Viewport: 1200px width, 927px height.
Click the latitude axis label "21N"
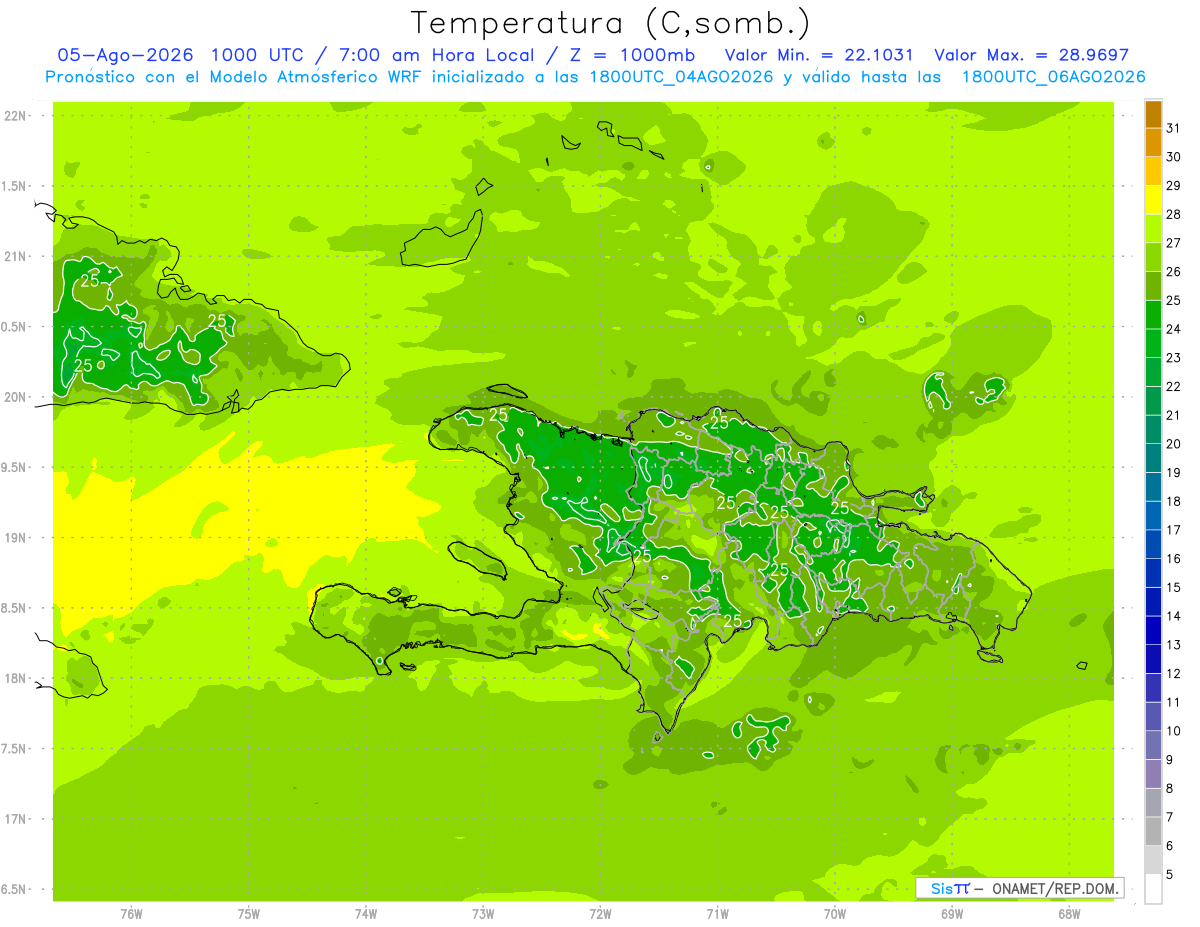15,256
